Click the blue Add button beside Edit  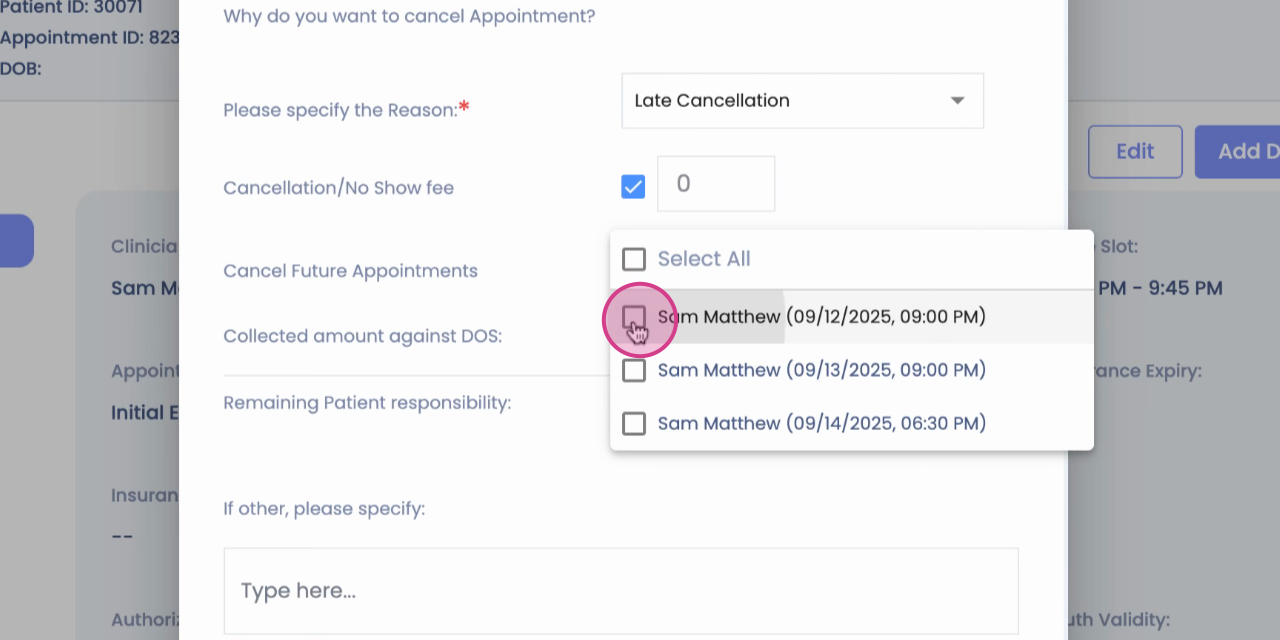coord(1237,152)
